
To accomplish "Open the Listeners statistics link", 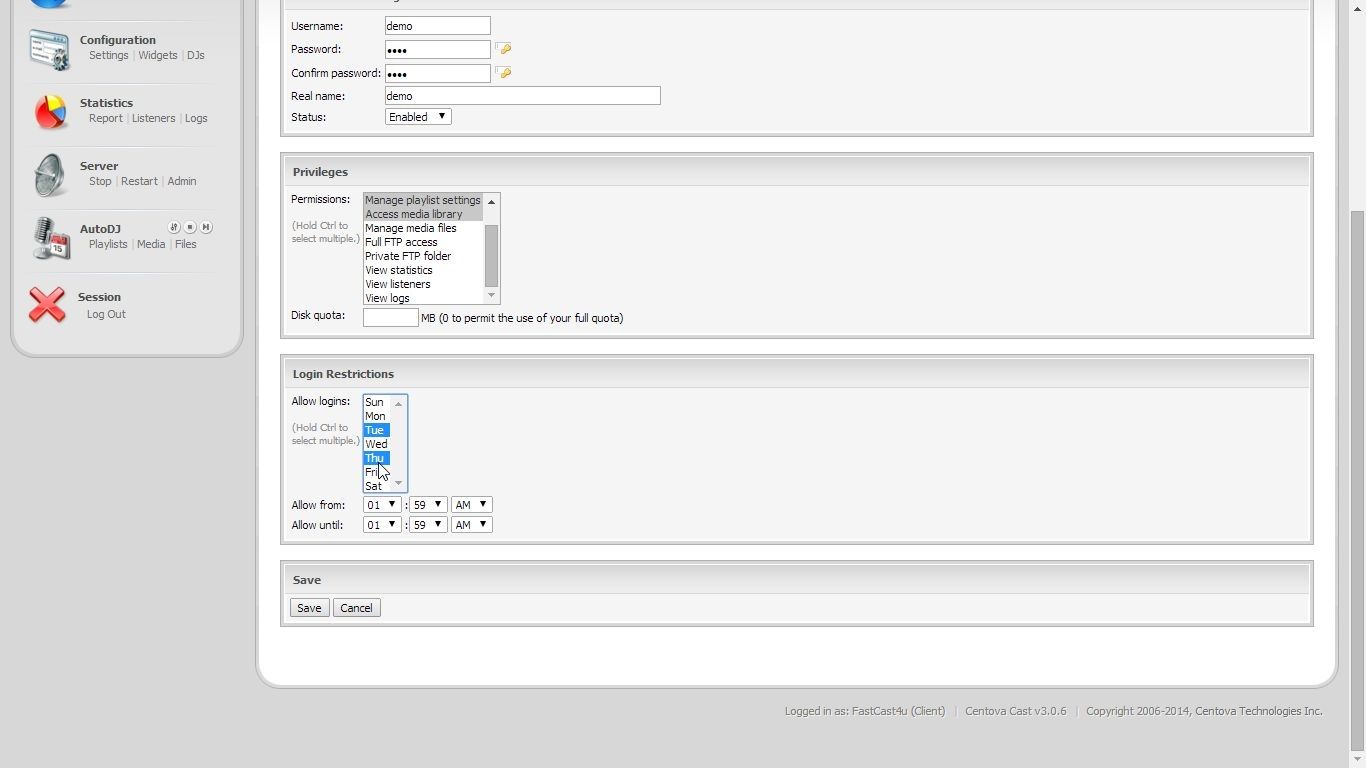I will 153,118.
